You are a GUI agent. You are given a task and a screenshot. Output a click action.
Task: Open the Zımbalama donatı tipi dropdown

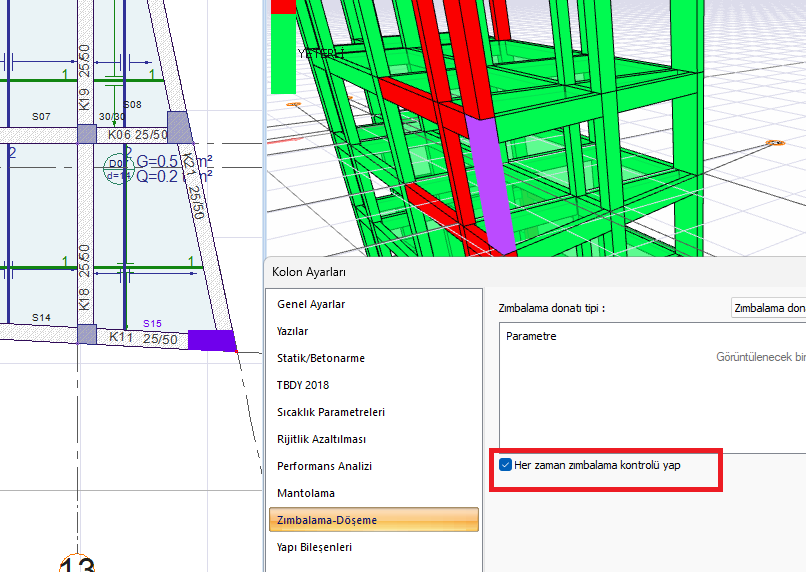[768, 308]
